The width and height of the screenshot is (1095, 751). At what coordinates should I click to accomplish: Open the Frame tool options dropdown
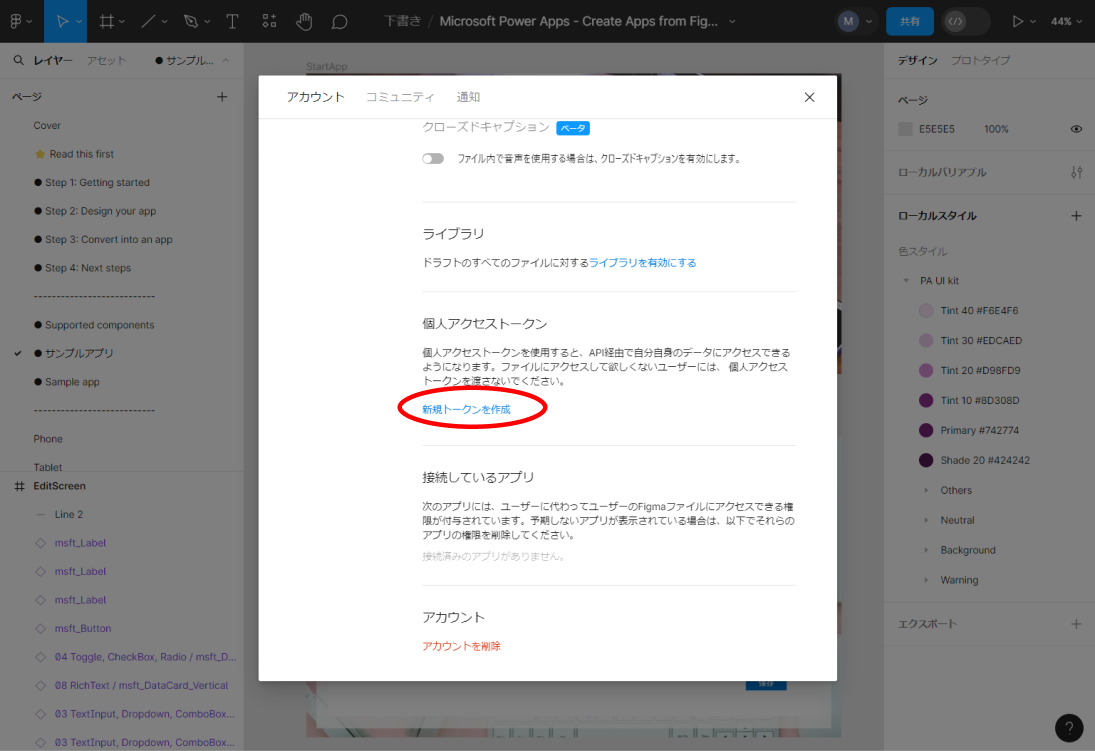tap(122, 22)
